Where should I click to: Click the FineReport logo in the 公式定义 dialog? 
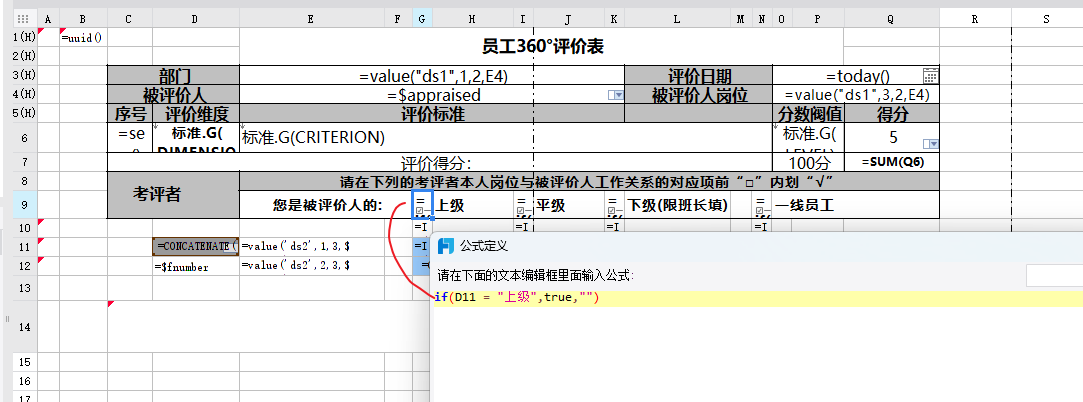(446, 246)
